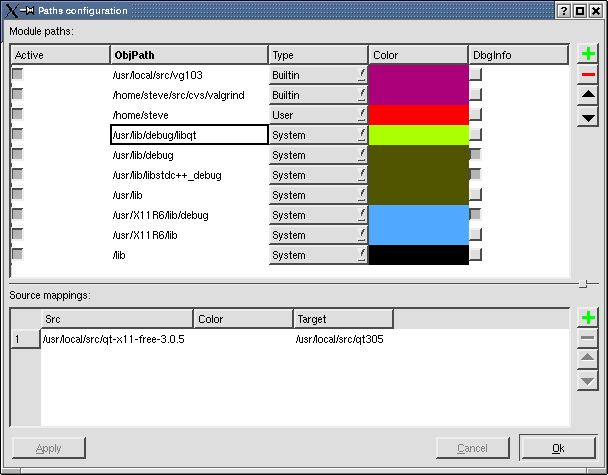Remove source mapping with minus icon
The image size is (608, 475).
tap(588, 339)
